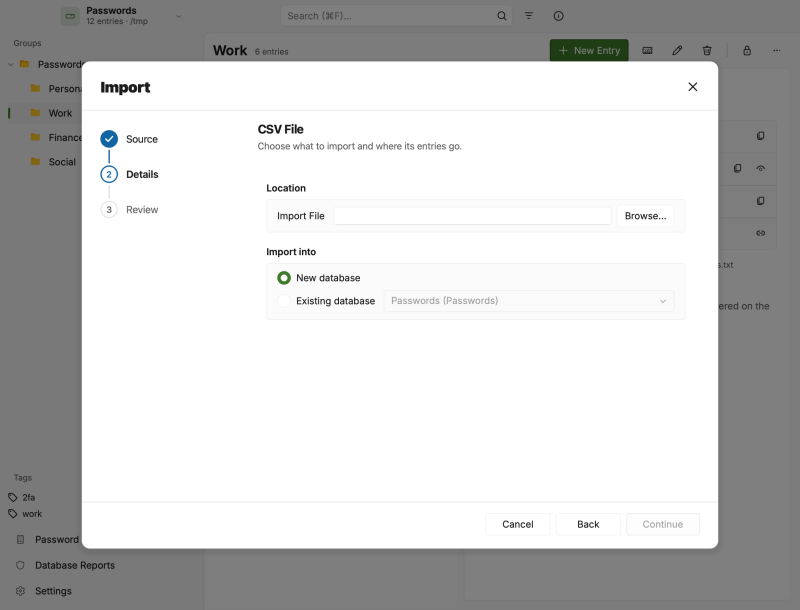Open Database Reports in sidebar
This screenshot has width=800, height=610.
[x=65, y=565]
